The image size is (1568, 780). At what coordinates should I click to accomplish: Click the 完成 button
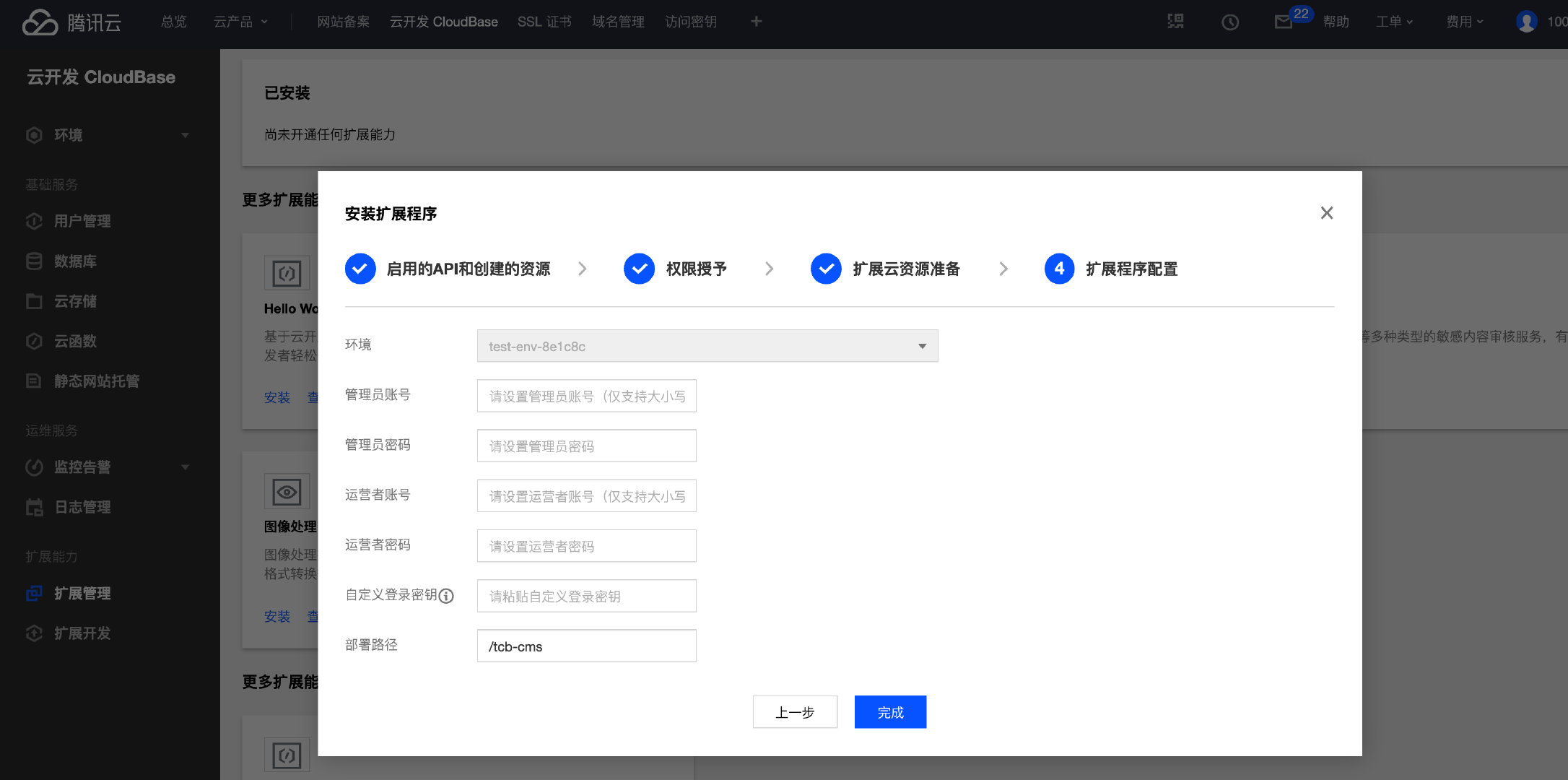pos(889,712)
